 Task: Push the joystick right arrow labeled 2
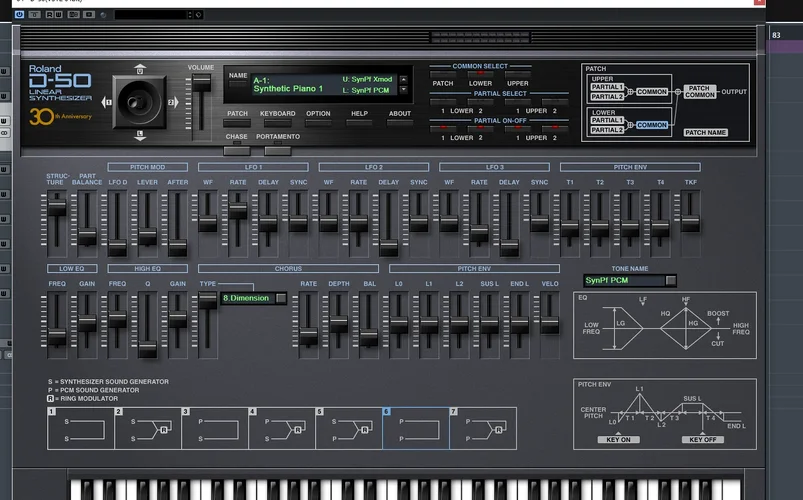pos(173,102)
